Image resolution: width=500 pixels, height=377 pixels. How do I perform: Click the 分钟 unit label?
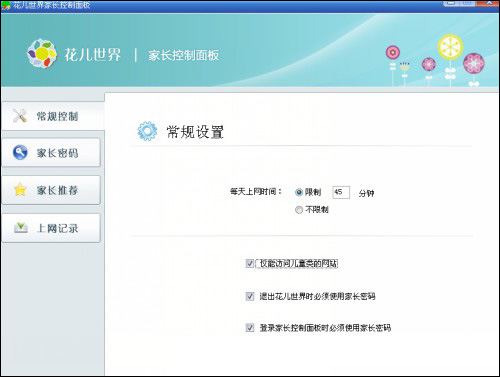point(366,193)
